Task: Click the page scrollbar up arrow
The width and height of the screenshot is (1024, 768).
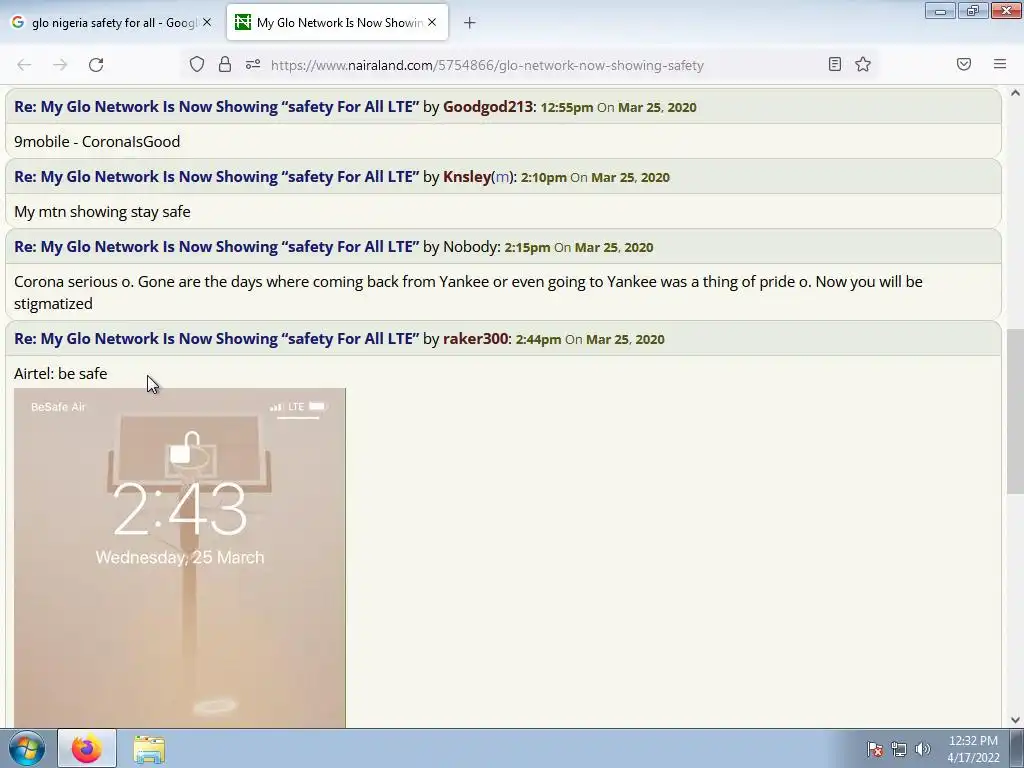Action: [1015, 93]
